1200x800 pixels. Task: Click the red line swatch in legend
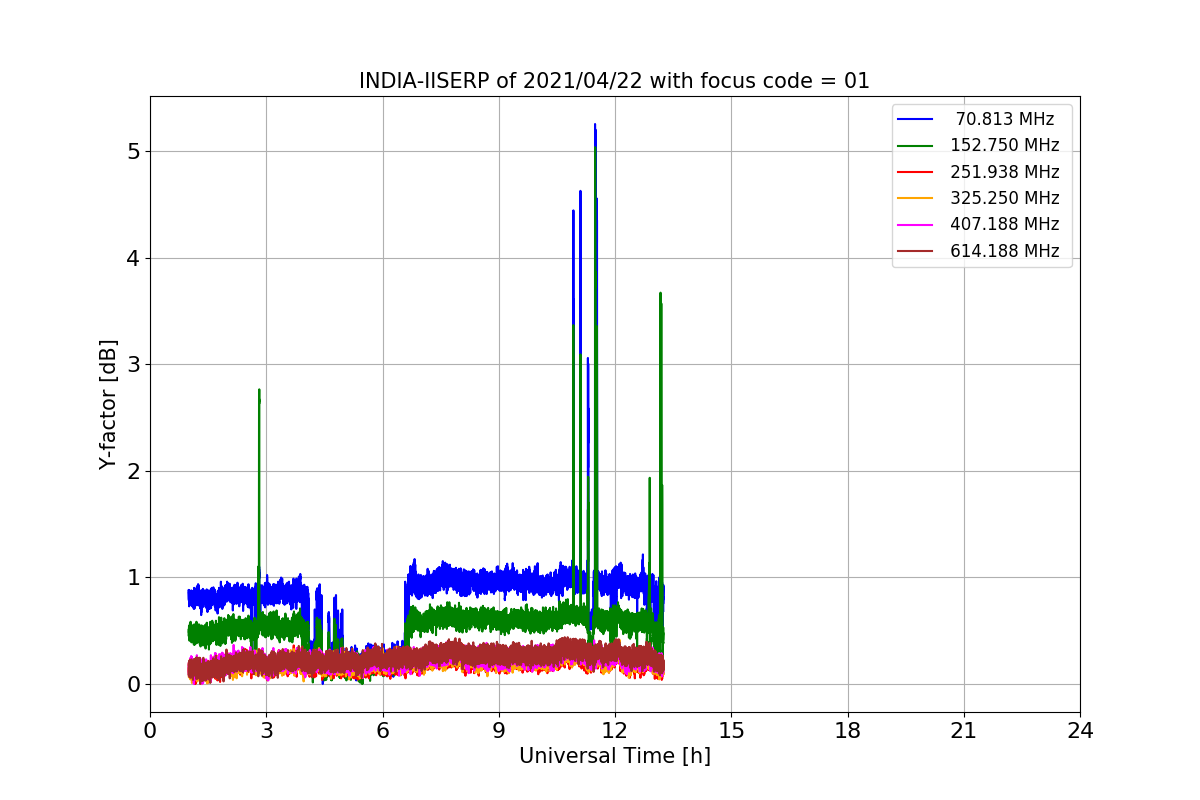(x=915, y=172)
